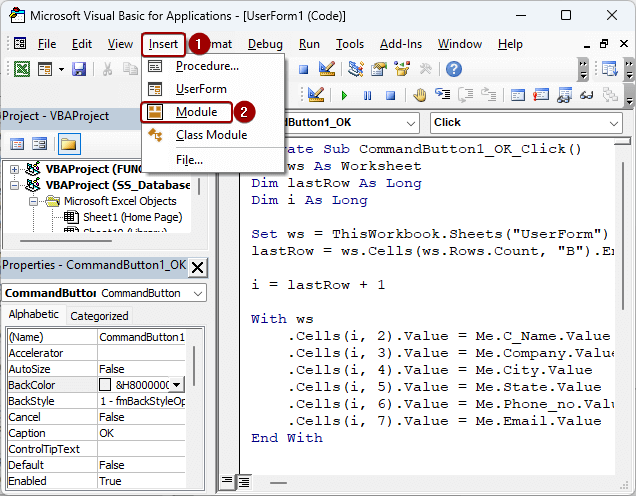The image size is (636, 496).
Task: Click the code window vertical scrollbar
Action: (x=623, y=235)
